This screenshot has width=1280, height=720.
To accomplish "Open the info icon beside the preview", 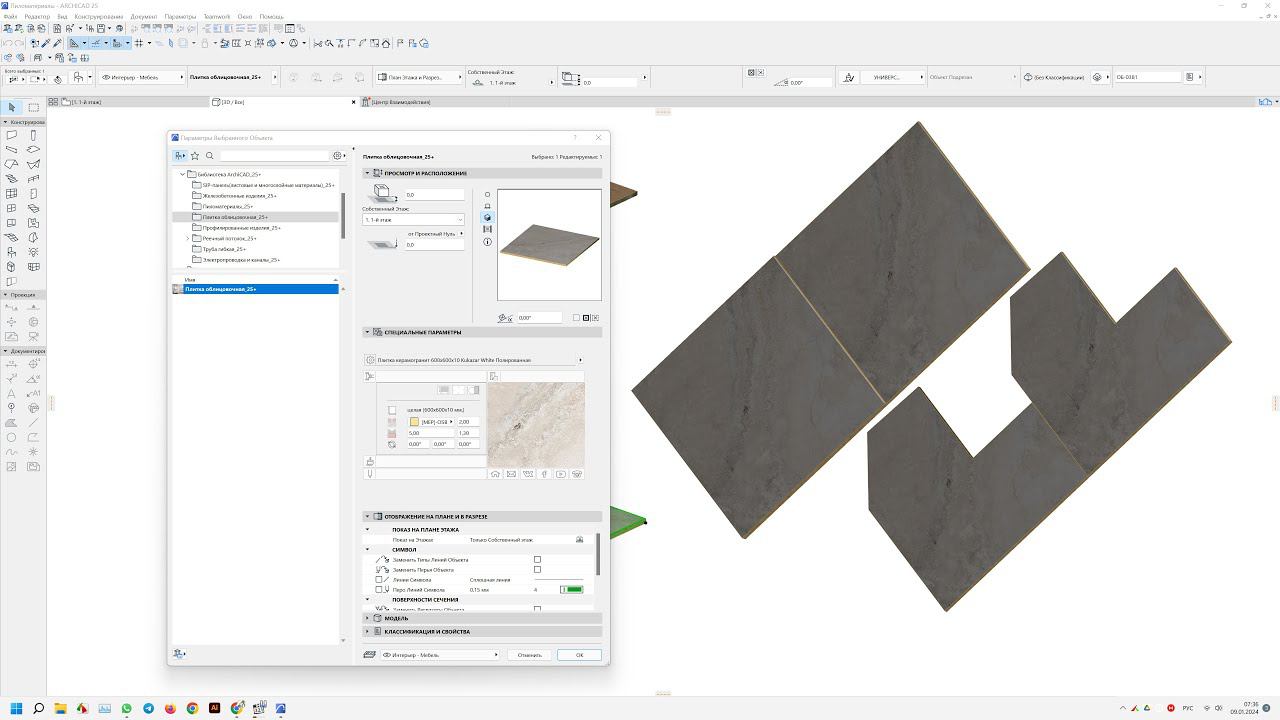I will tap(487, 242).
